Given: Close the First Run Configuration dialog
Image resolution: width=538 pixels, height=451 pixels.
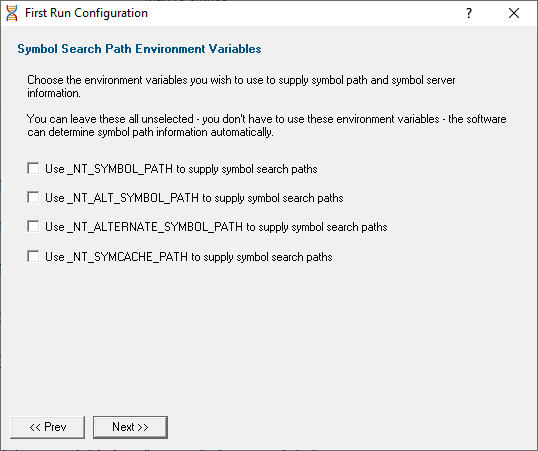Looking at the screenshot, I should coord(514,13).
